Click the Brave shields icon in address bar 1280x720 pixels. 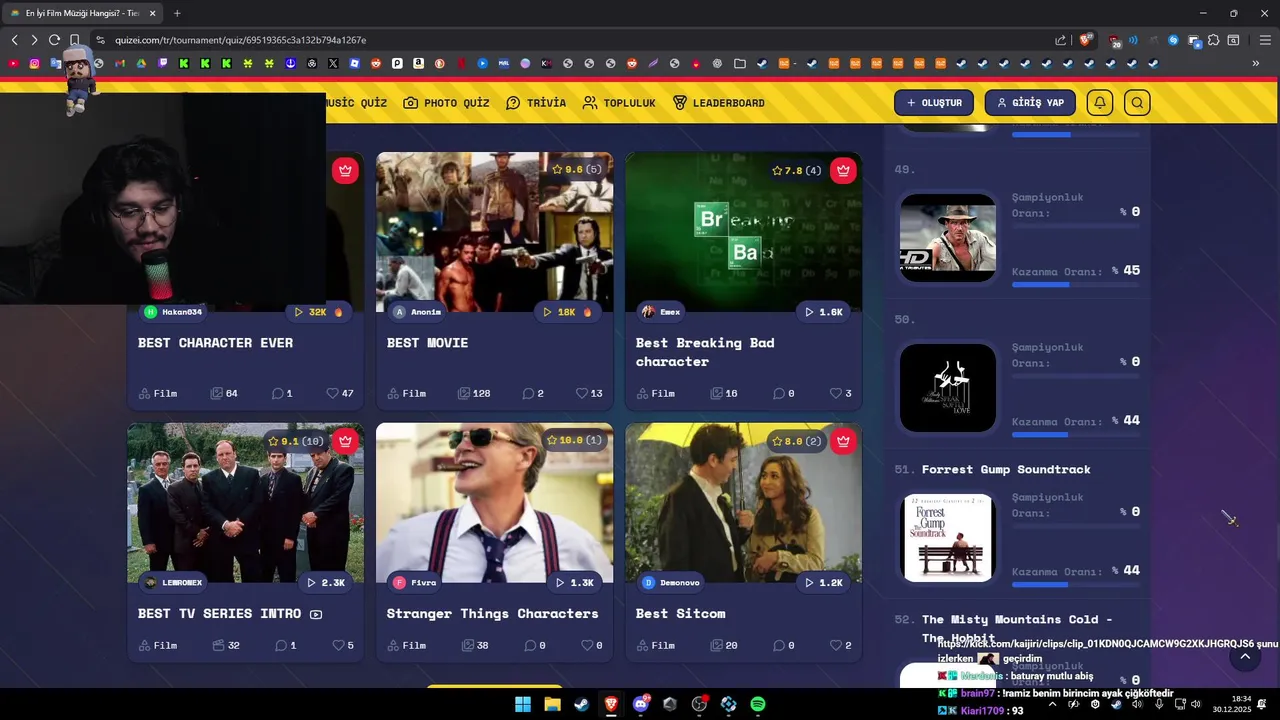pyautogui.click(x=1085, y=40)
